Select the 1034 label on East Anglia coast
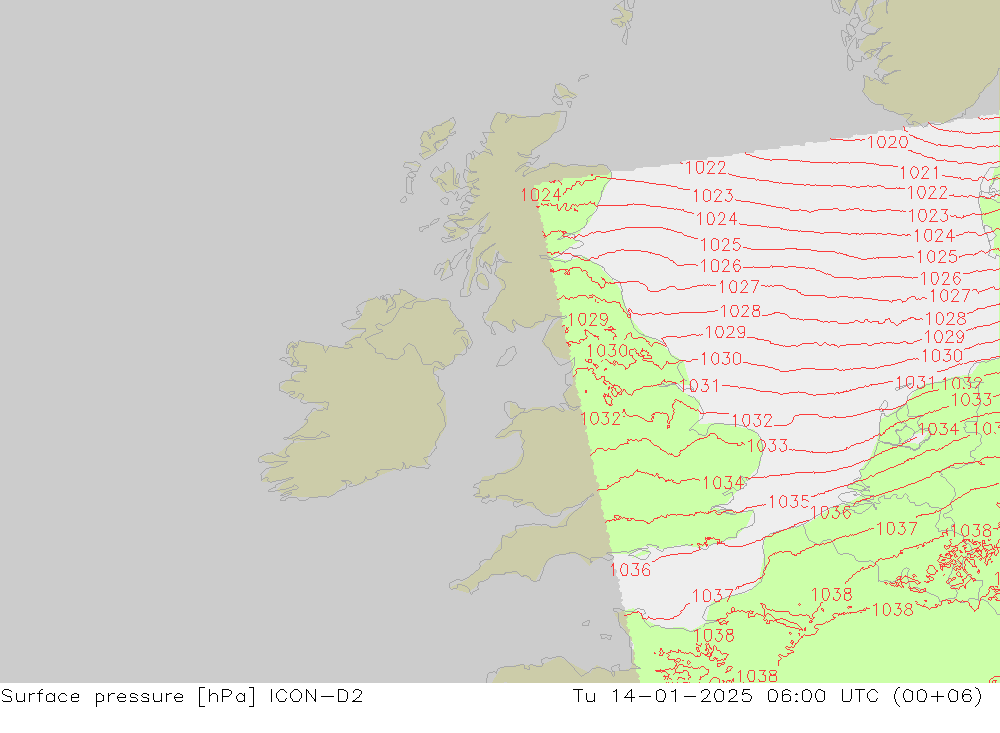 [x=723, y=483]
